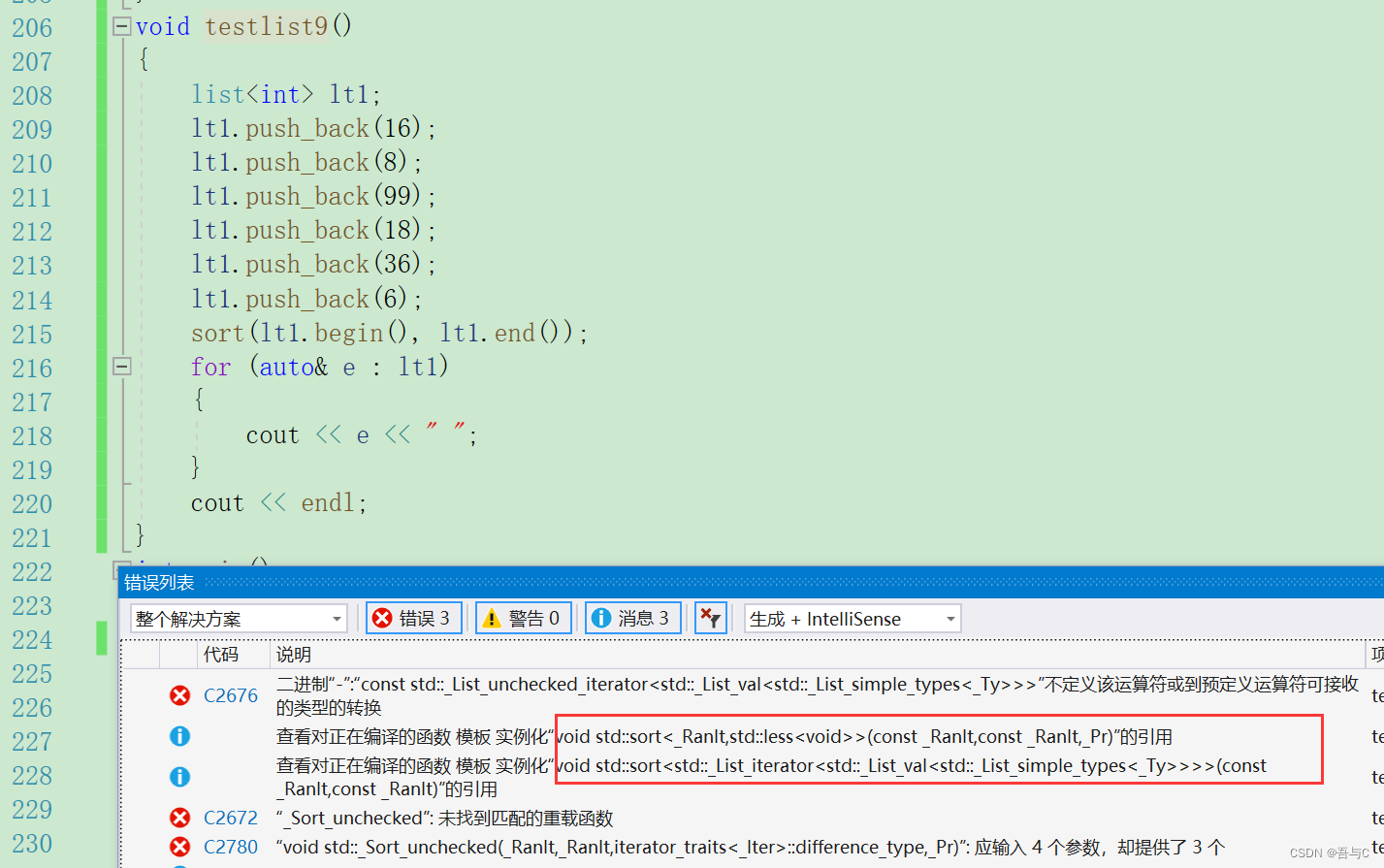The height and width of the screenshot is (868, 1384).
Task: Toggle the 消息 3 filter button
Action: 633,619
